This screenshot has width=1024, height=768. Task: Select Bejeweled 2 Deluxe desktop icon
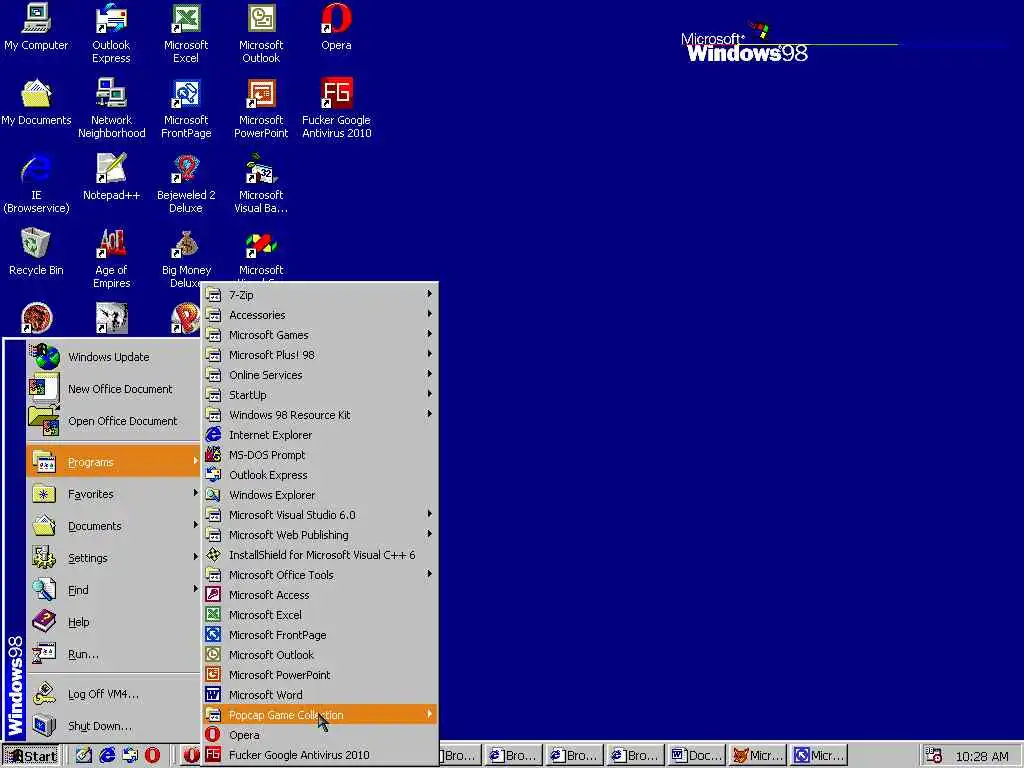pyautogui.click(x=186, y=183)
